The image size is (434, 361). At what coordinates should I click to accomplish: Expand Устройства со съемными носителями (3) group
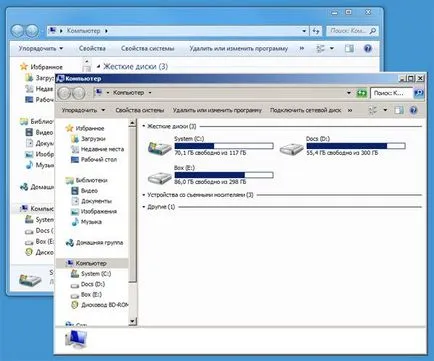(x=144, y=195)
